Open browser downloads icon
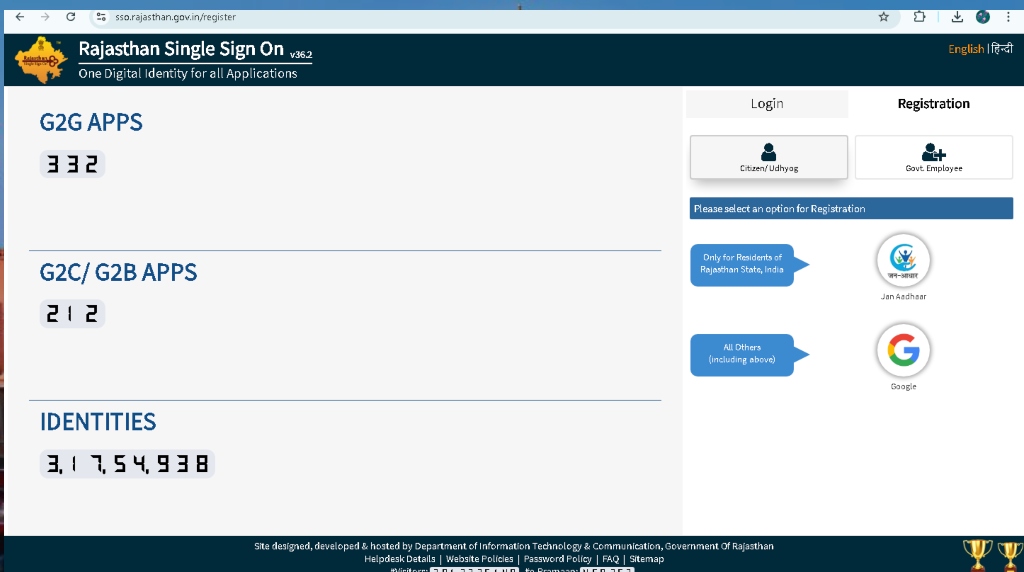This screenshot has width=1024, height=572. click(x=957, y=17)
